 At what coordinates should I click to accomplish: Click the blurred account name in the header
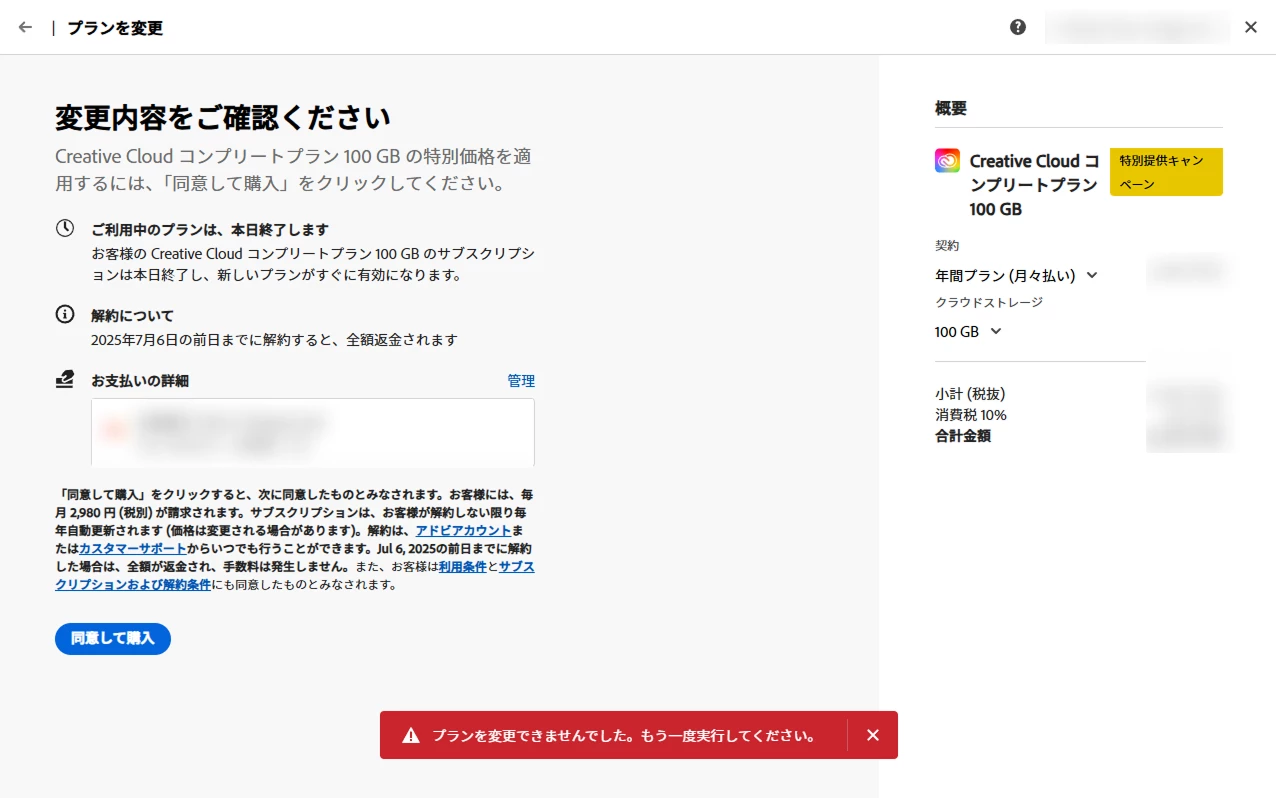(1138, 28)
